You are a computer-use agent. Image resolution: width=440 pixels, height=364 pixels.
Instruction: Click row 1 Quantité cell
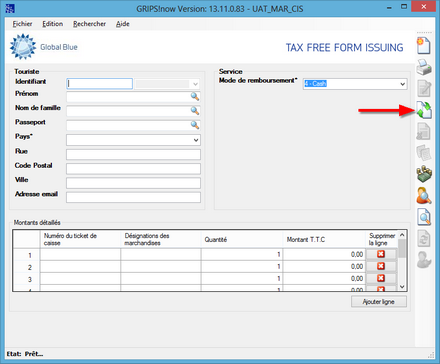242,254
